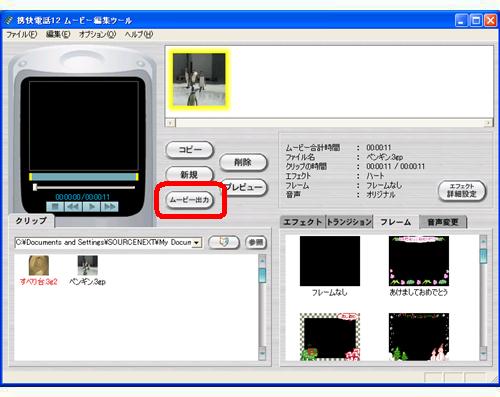The width and height of the screenshot is (500, 397).
Task: Switch to the エフェクト tab
Action: [x=303, y=222]
